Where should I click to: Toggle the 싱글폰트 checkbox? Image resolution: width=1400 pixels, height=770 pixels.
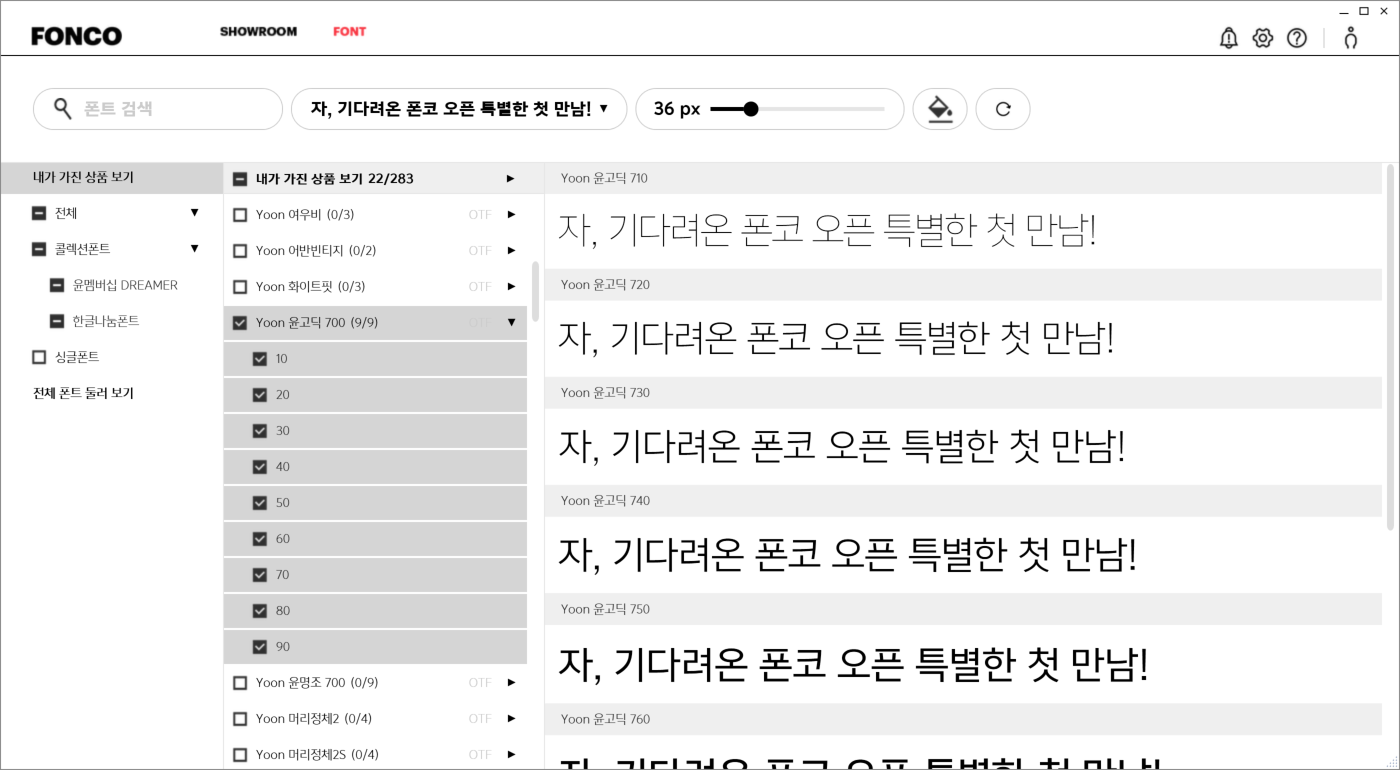(39, 357)
